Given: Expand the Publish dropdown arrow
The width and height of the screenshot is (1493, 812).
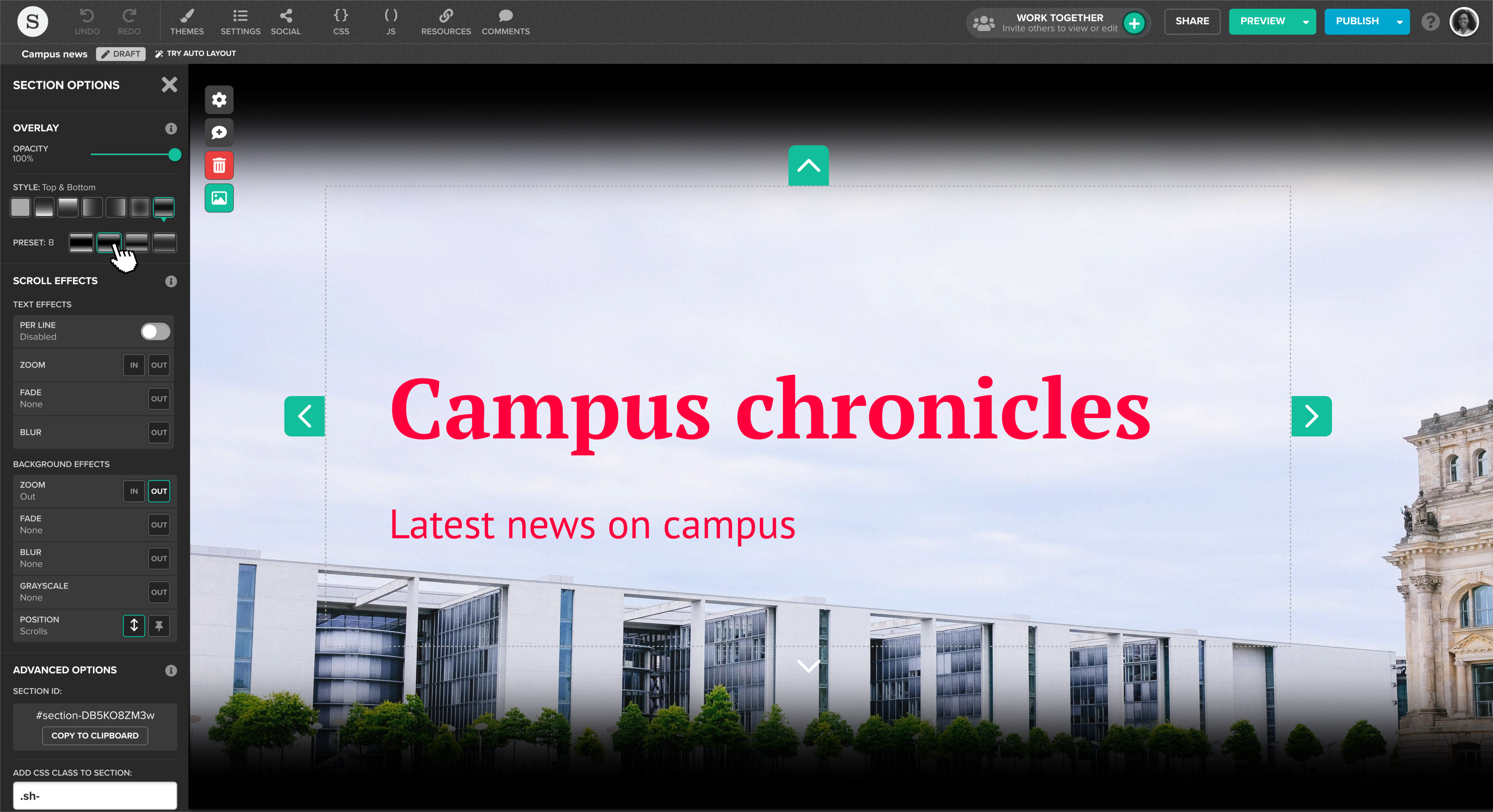Looking at the screenshot, I should pyautogui.click(x=1400, y=21).
